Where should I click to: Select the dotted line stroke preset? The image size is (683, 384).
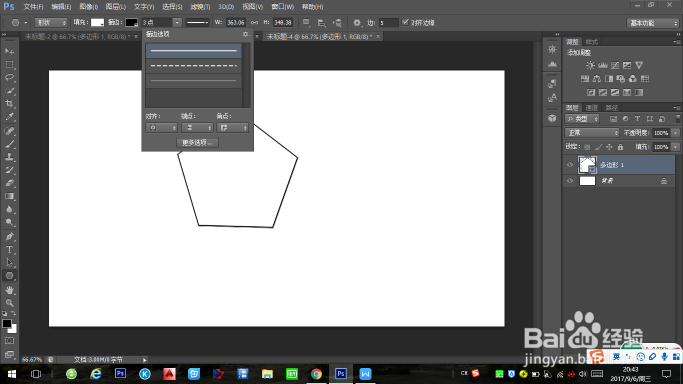(193, 81)
